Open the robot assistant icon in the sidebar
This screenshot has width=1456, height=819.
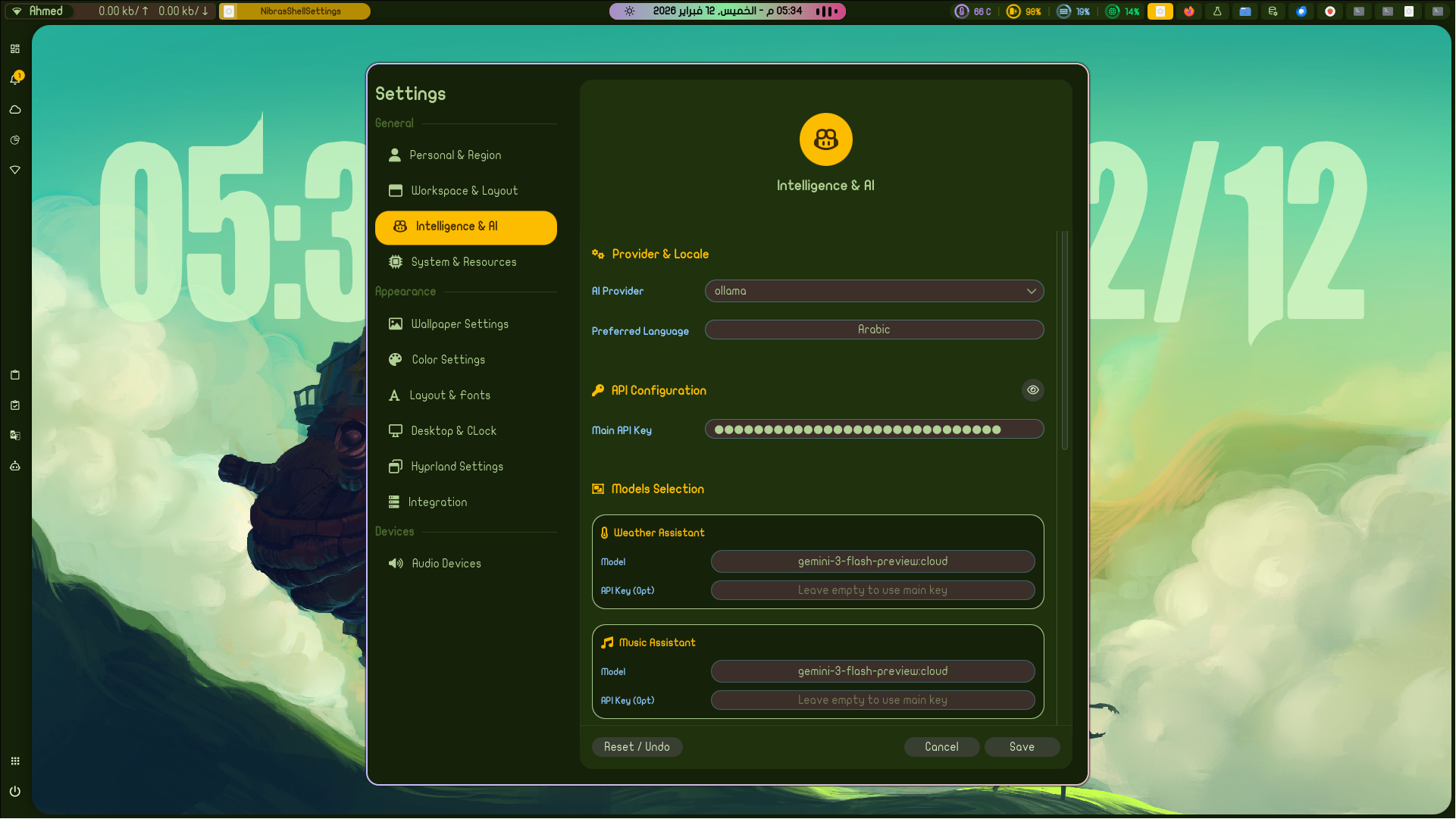click(x=15, y=466)
